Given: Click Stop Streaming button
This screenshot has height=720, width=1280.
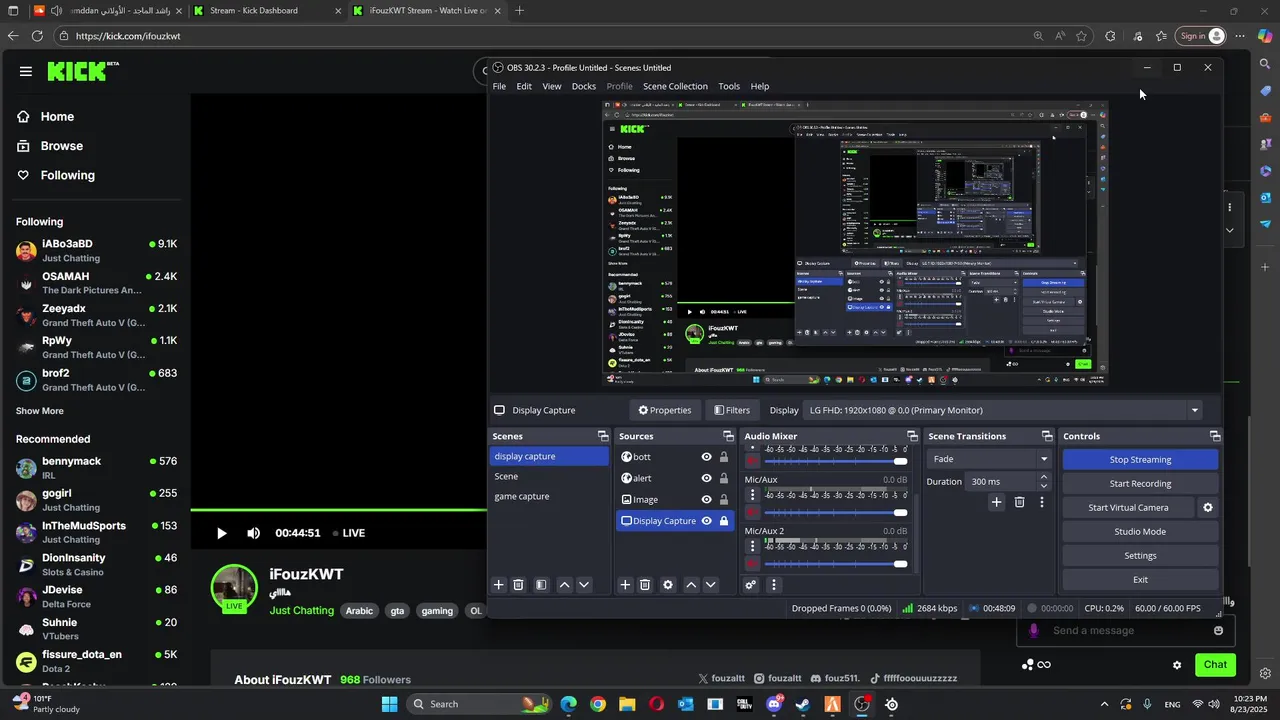Looking at the screenshot, I should coord(1140,460).
